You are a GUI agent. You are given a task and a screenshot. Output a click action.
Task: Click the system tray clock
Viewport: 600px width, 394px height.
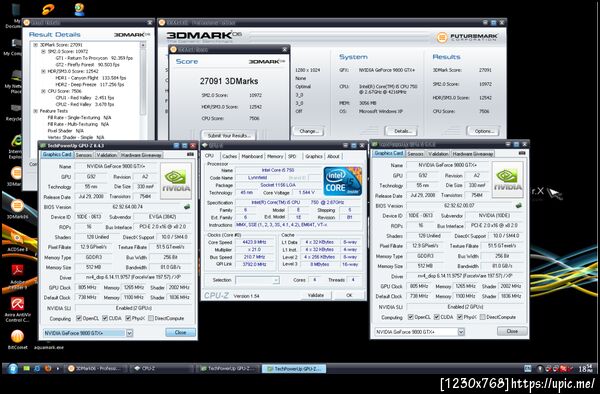pos(585,368)
